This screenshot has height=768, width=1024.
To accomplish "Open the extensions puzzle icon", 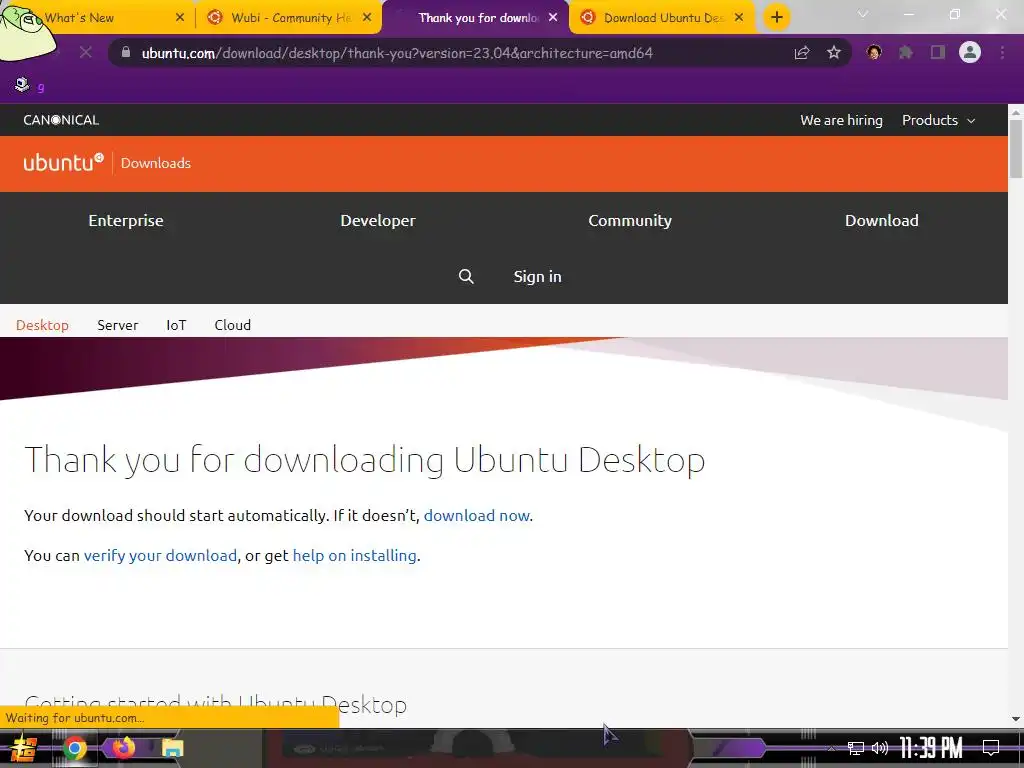I will click(x=906, y=53).
